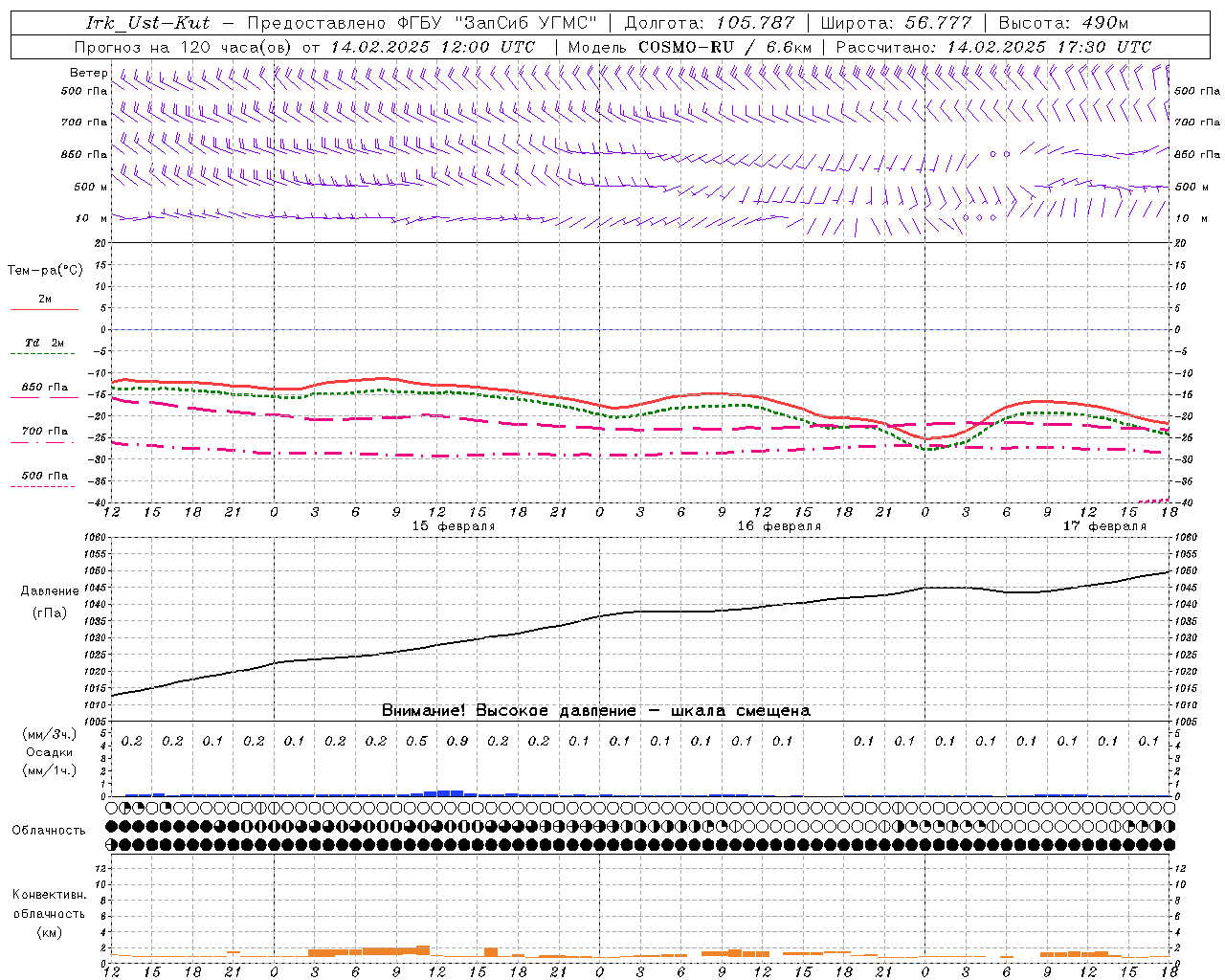Click the 0.9 three-hour precipitation value
This screenshot has width=1225, height=980.
[x=457, y=741]
